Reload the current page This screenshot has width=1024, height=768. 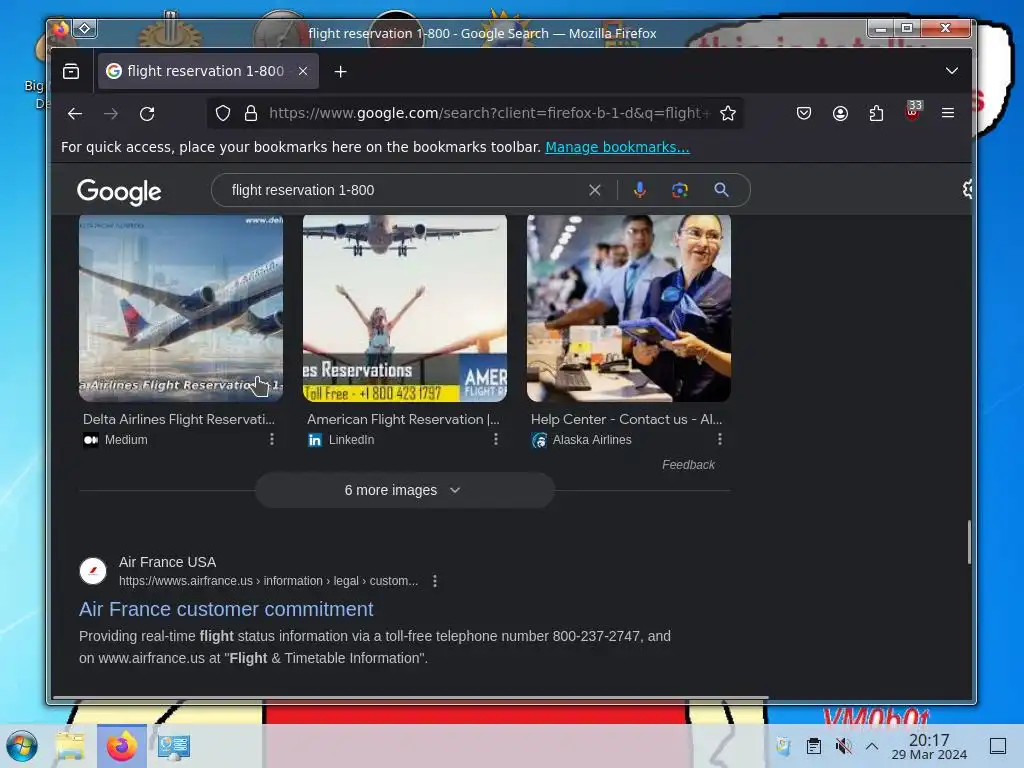[x=147, y=114]
